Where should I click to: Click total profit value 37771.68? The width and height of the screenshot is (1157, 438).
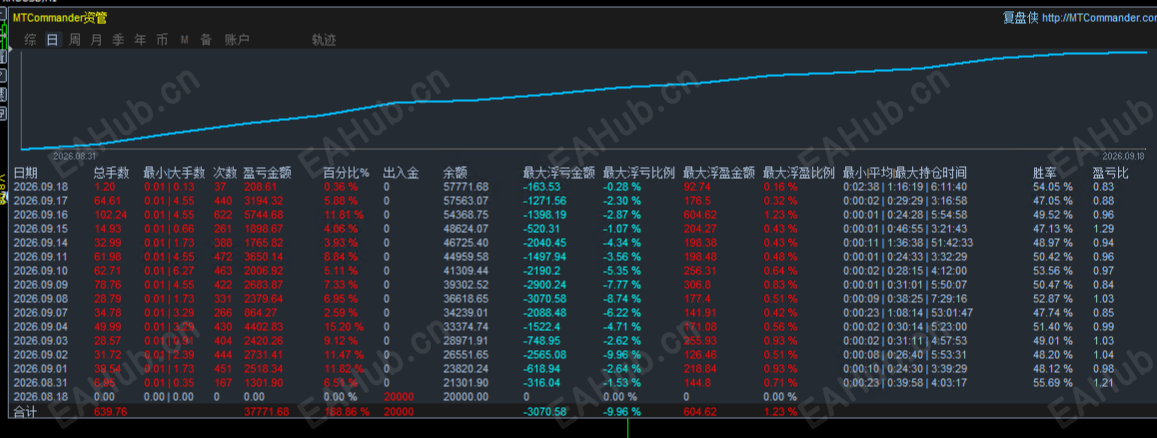click(x=266, y=411)
